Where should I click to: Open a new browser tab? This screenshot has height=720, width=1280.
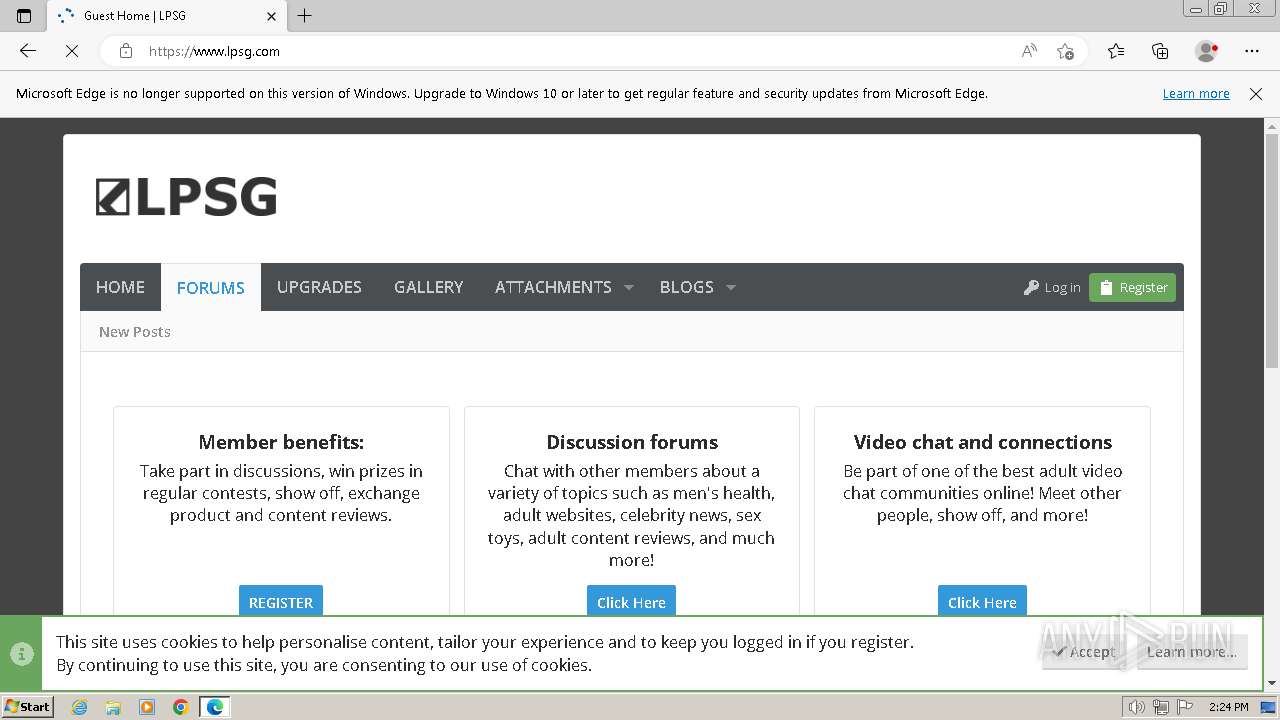(305, 16)
